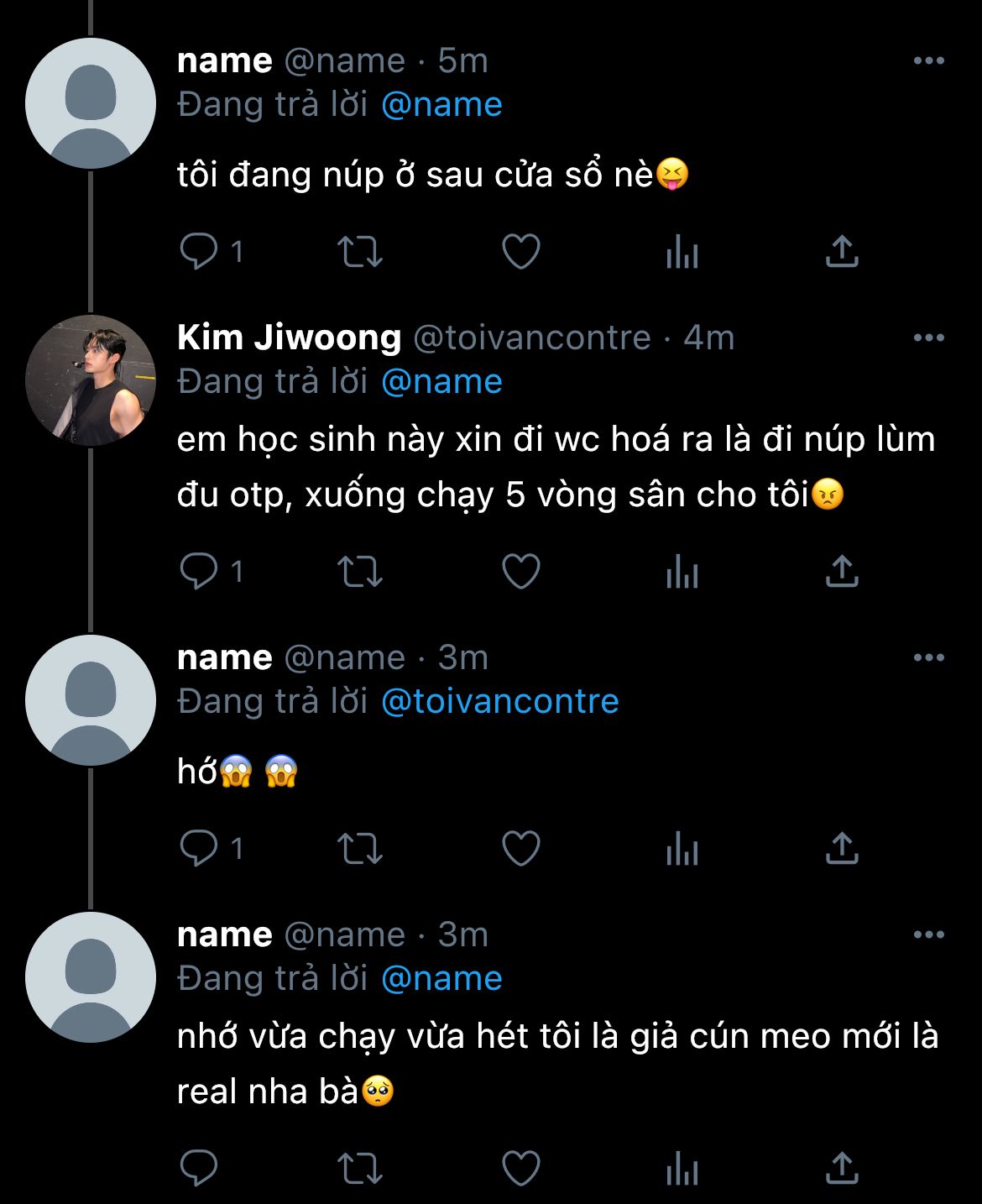View analytics for the last tweet
This screenshot has width=982, height=1204.
click(x=682, y=1168)
